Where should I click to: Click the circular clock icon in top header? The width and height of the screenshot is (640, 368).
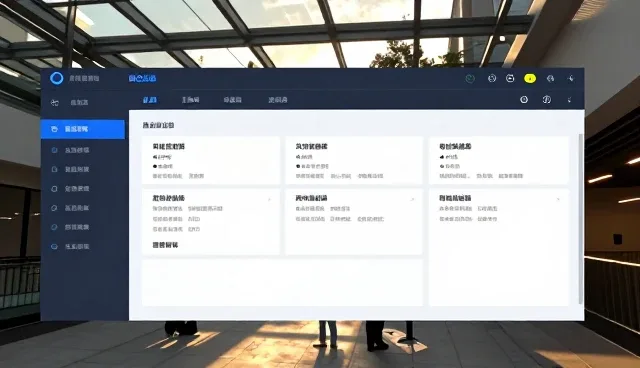coord(492,78)
